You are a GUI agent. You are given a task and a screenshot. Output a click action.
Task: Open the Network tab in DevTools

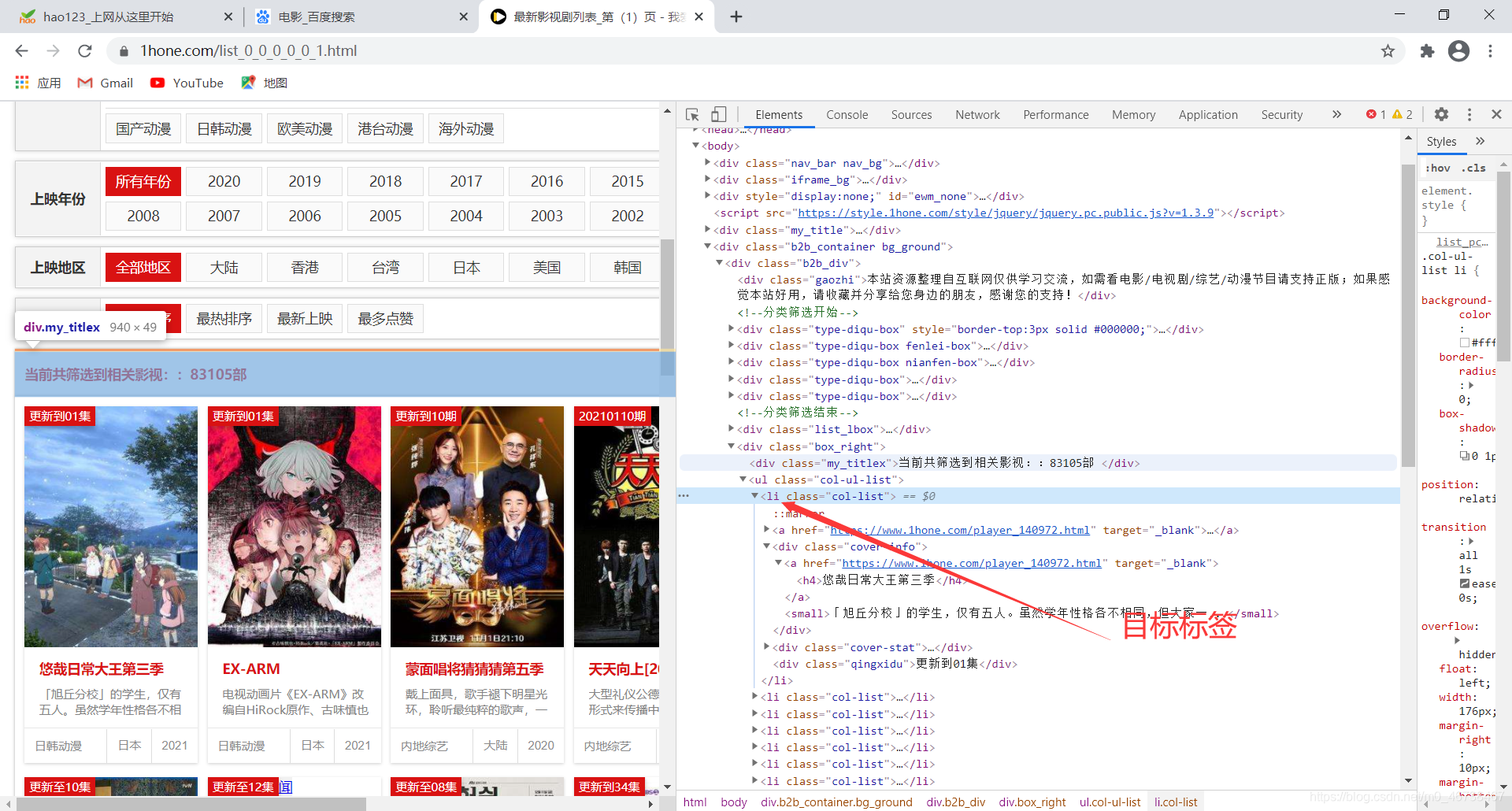[x=977, y=115]
